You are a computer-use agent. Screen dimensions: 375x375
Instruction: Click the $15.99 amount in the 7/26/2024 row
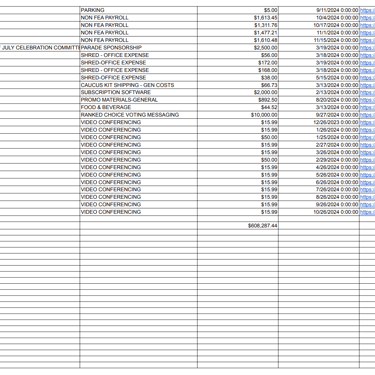238,189
